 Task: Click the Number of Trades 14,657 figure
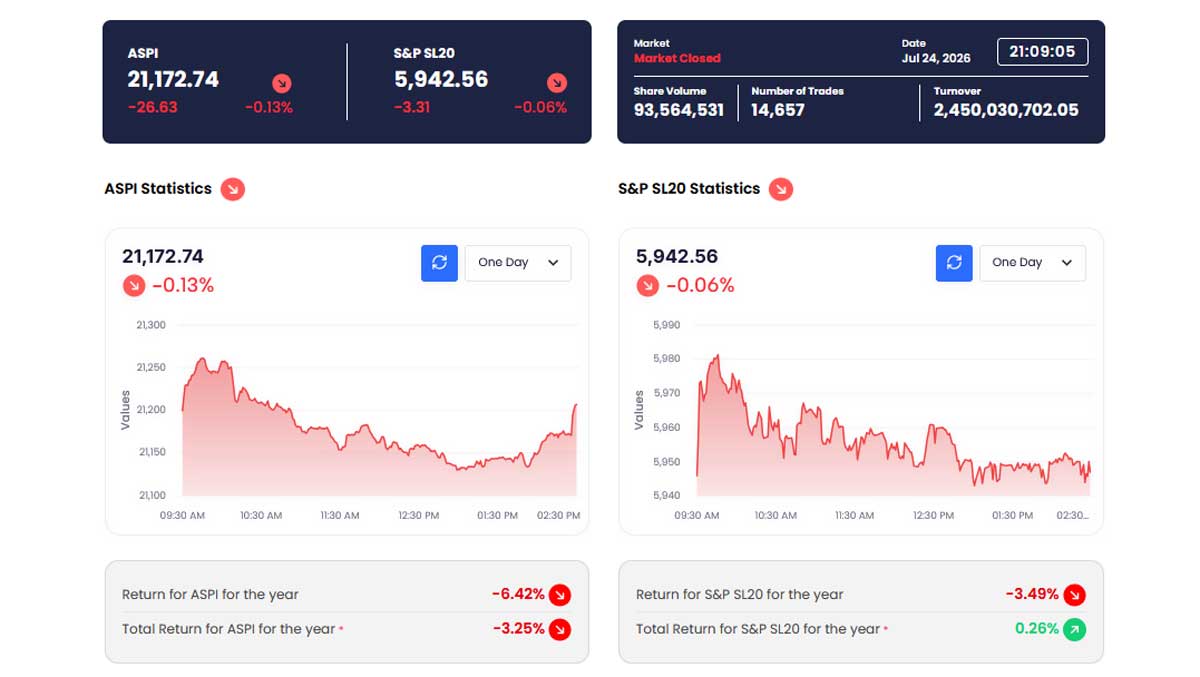pyautogui.click(x=778, y=110)
